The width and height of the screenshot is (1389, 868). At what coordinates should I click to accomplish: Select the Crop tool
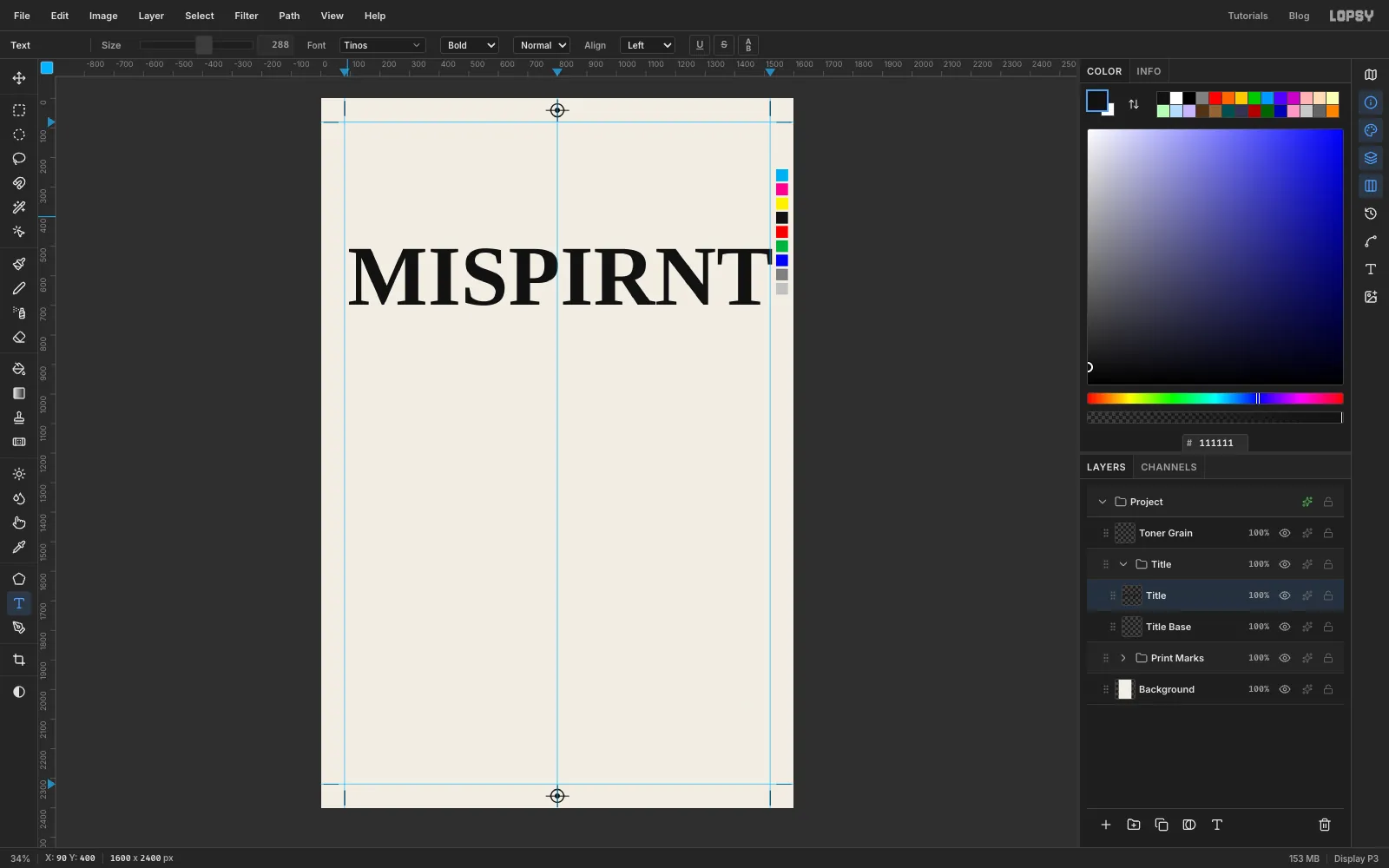point(19,660)
